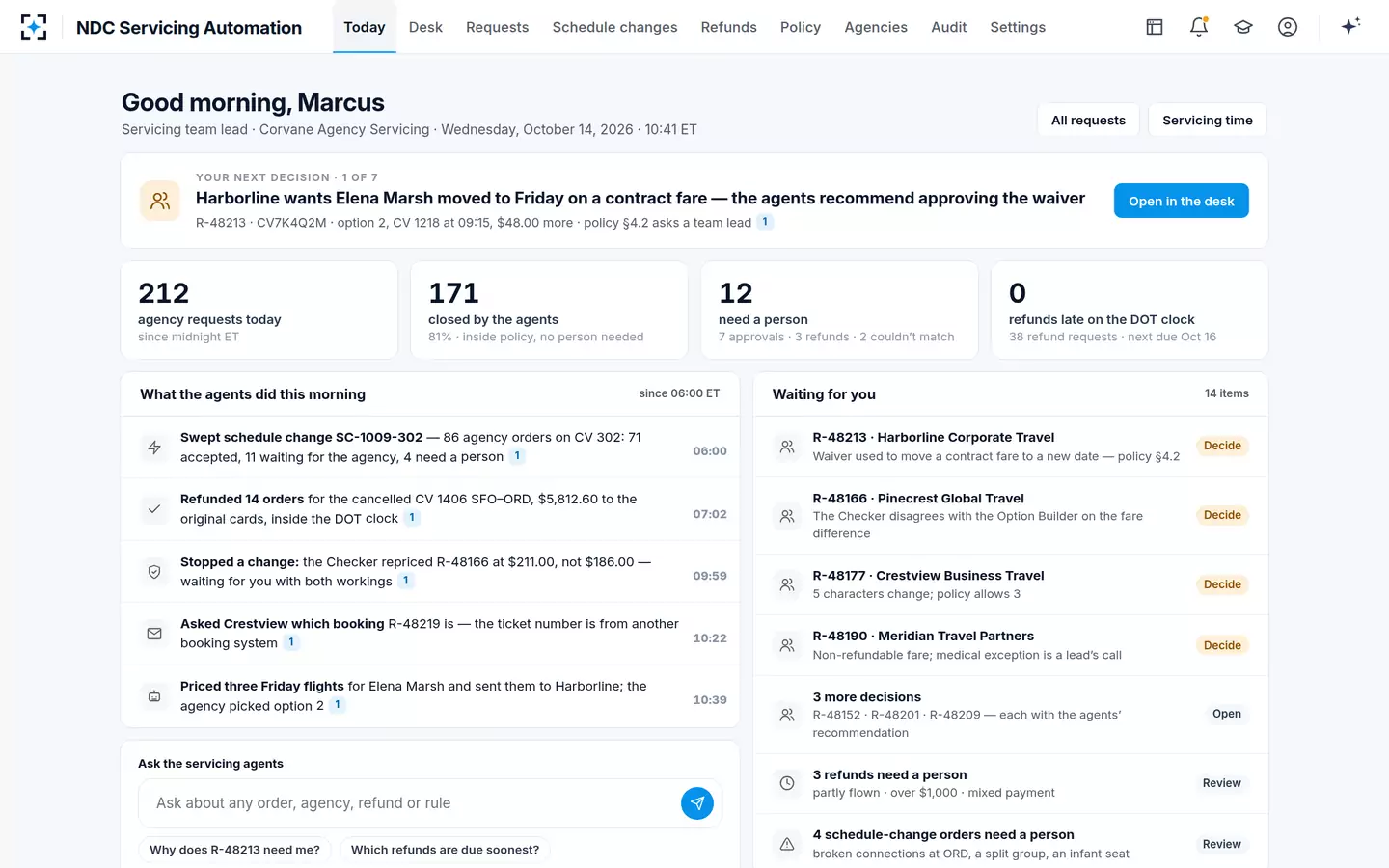The height and width of the screenshot is (868, 1389).
Task: Open the 171 closed by the agents card
Action: point(549,311)
